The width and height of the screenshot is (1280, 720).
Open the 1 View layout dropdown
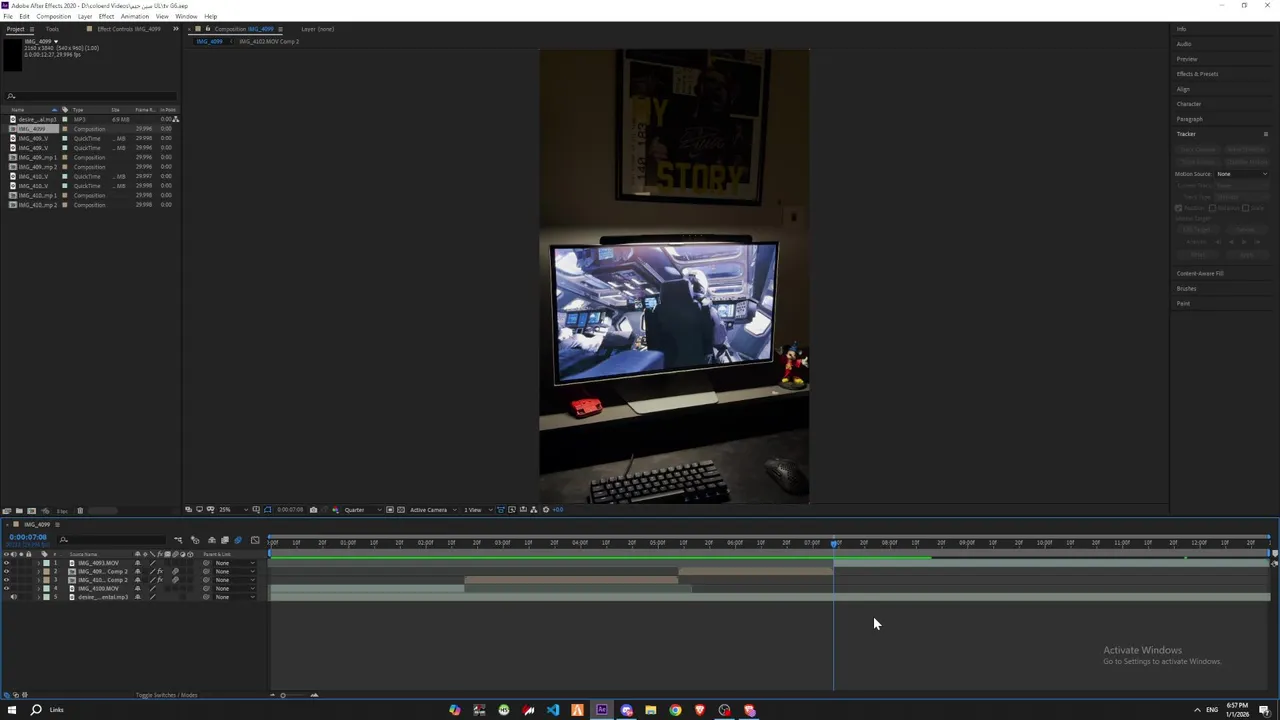coord(477,510)
